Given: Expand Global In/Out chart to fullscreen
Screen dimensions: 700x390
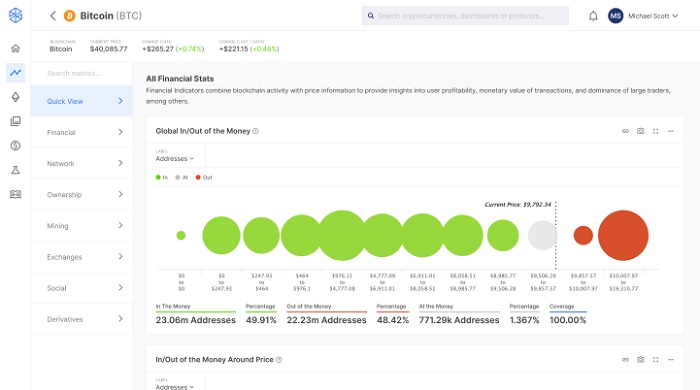Looking at the screenshot, I should 655,131.
